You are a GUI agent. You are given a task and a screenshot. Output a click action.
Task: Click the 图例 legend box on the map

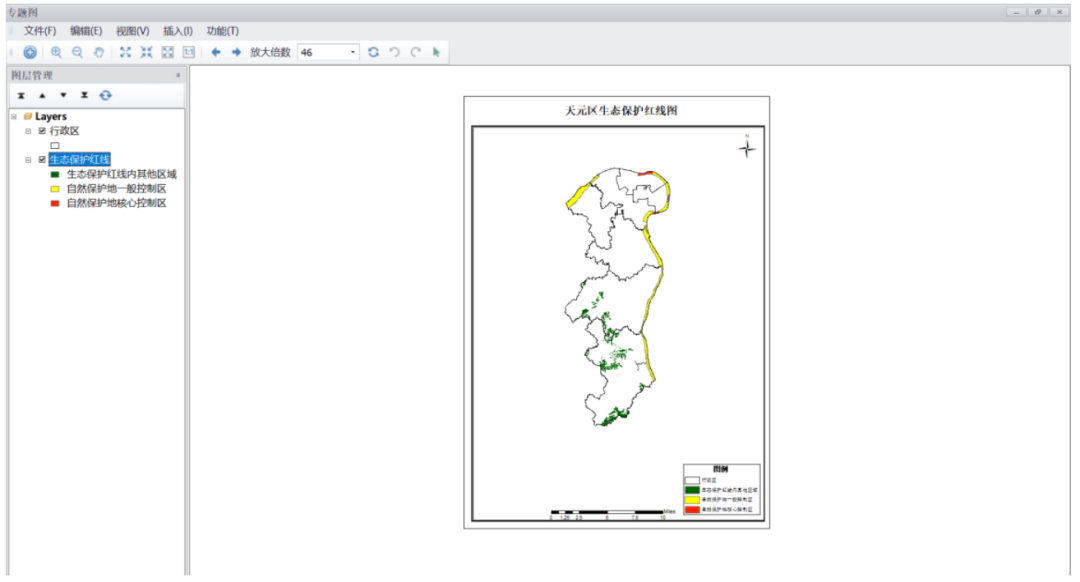pyautogui.click(x=721, y=490)
